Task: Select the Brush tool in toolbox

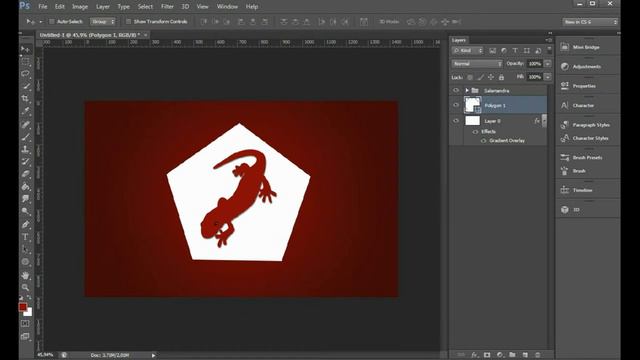Action: (x=25, y=137)
